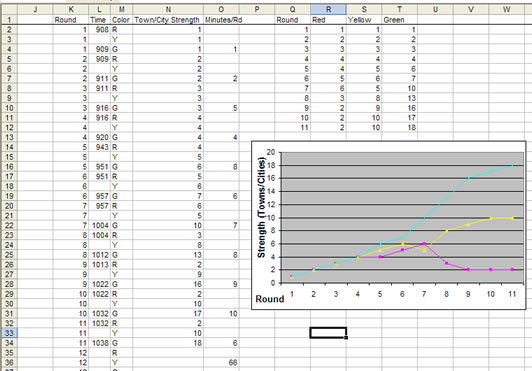Select column N header
This screenshot has width=532, height=371.
click(x=168, y=10)
